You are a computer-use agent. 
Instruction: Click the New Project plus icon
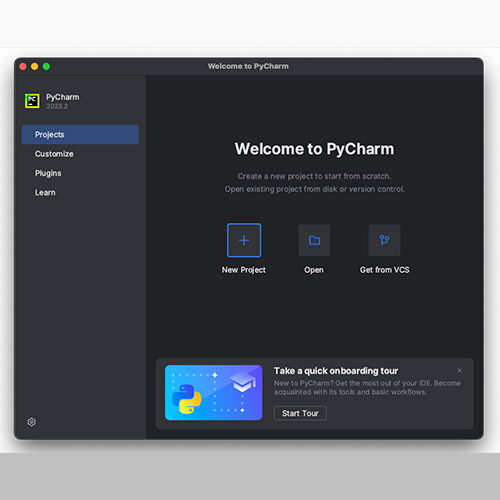coord(244,240)
